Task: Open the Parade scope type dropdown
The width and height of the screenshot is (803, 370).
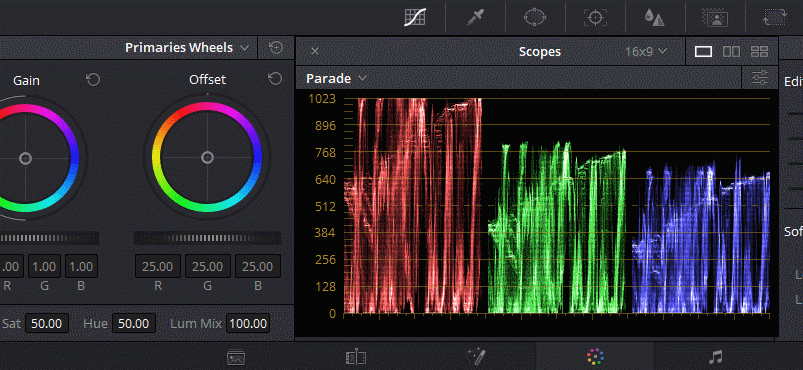Action: point(336,78)
